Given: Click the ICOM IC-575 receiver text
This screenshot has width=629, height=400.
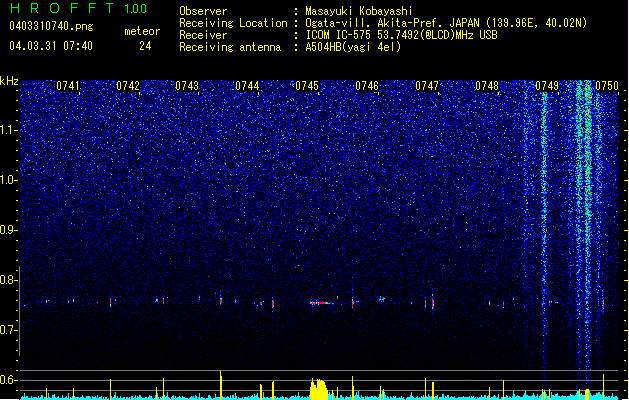Looking at the screenshot, I should click(x=401, y=35).
